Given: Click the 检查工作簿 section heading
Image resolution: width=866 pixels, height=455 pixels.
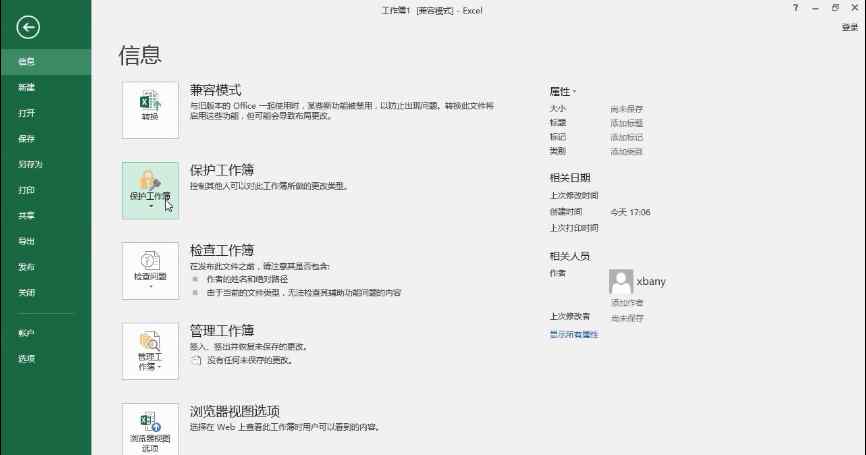Looking at the screenshot, I should pyautogui.click(x=222, y=250).
